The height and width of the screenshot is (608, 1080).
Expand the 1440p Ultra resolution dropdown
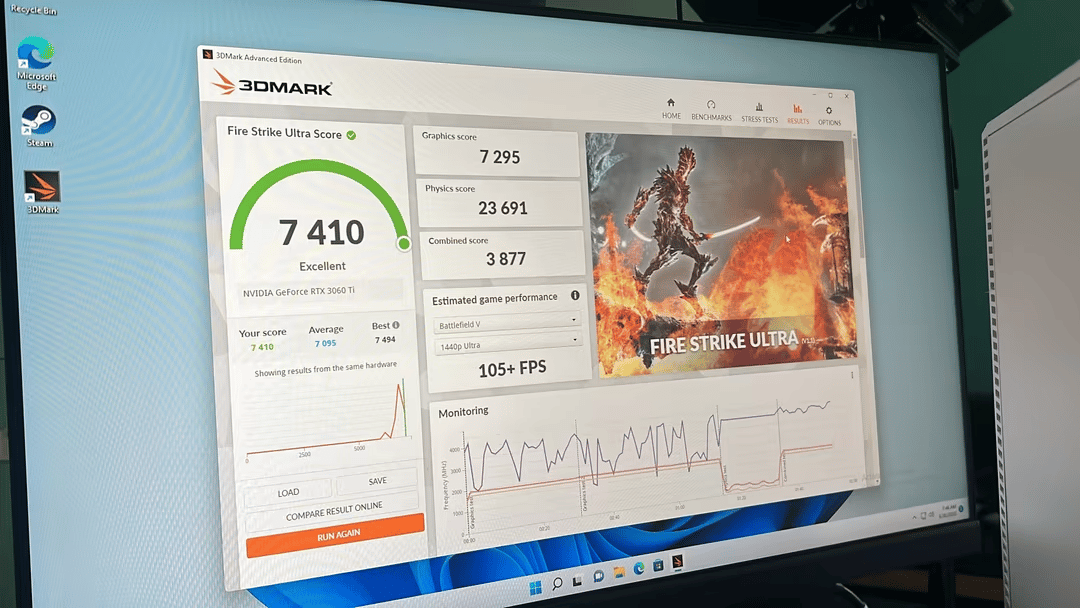tap(508, 343)
